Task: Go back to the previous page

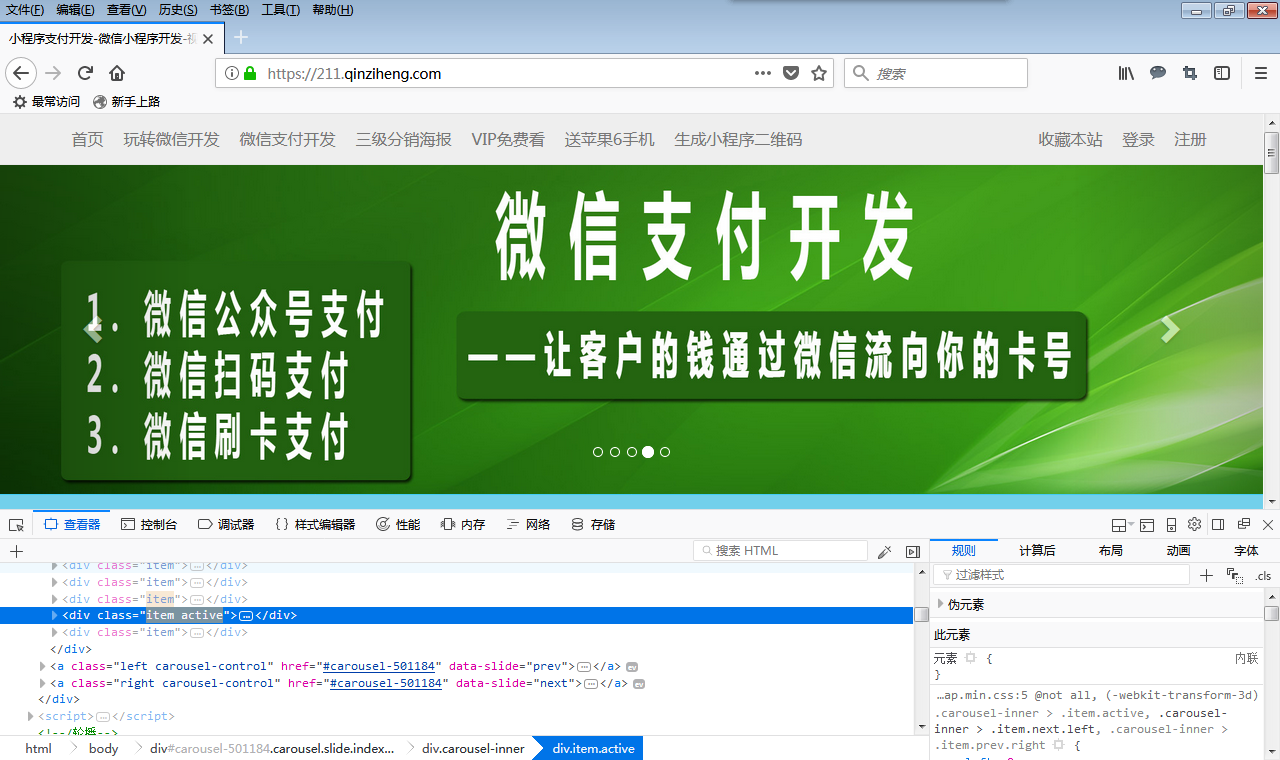Action: click(21, 73)
